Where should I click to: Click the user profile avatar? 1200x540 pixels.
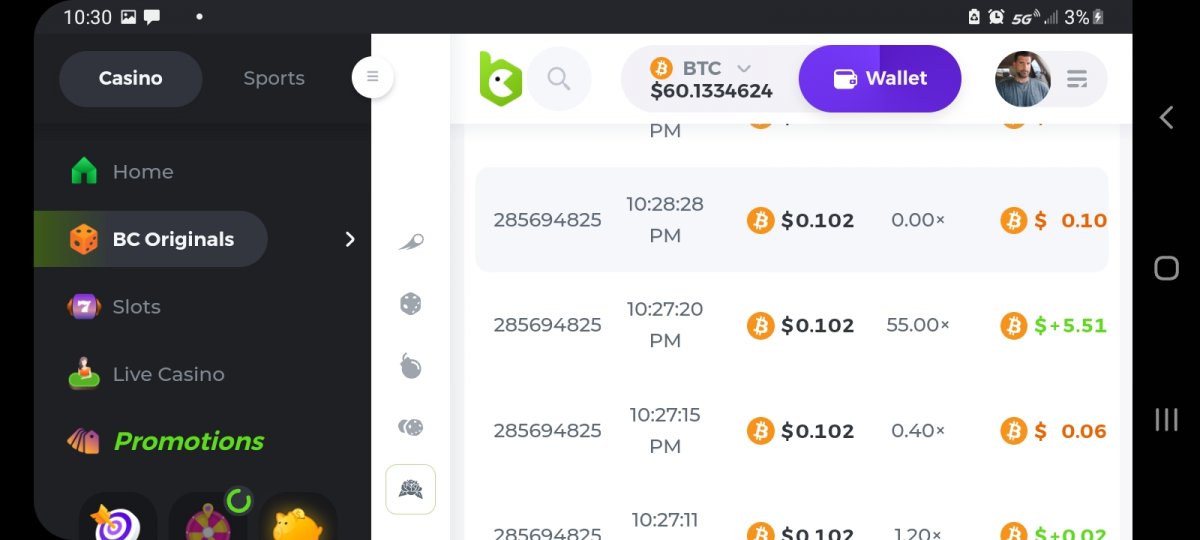tap(1022, 79)
